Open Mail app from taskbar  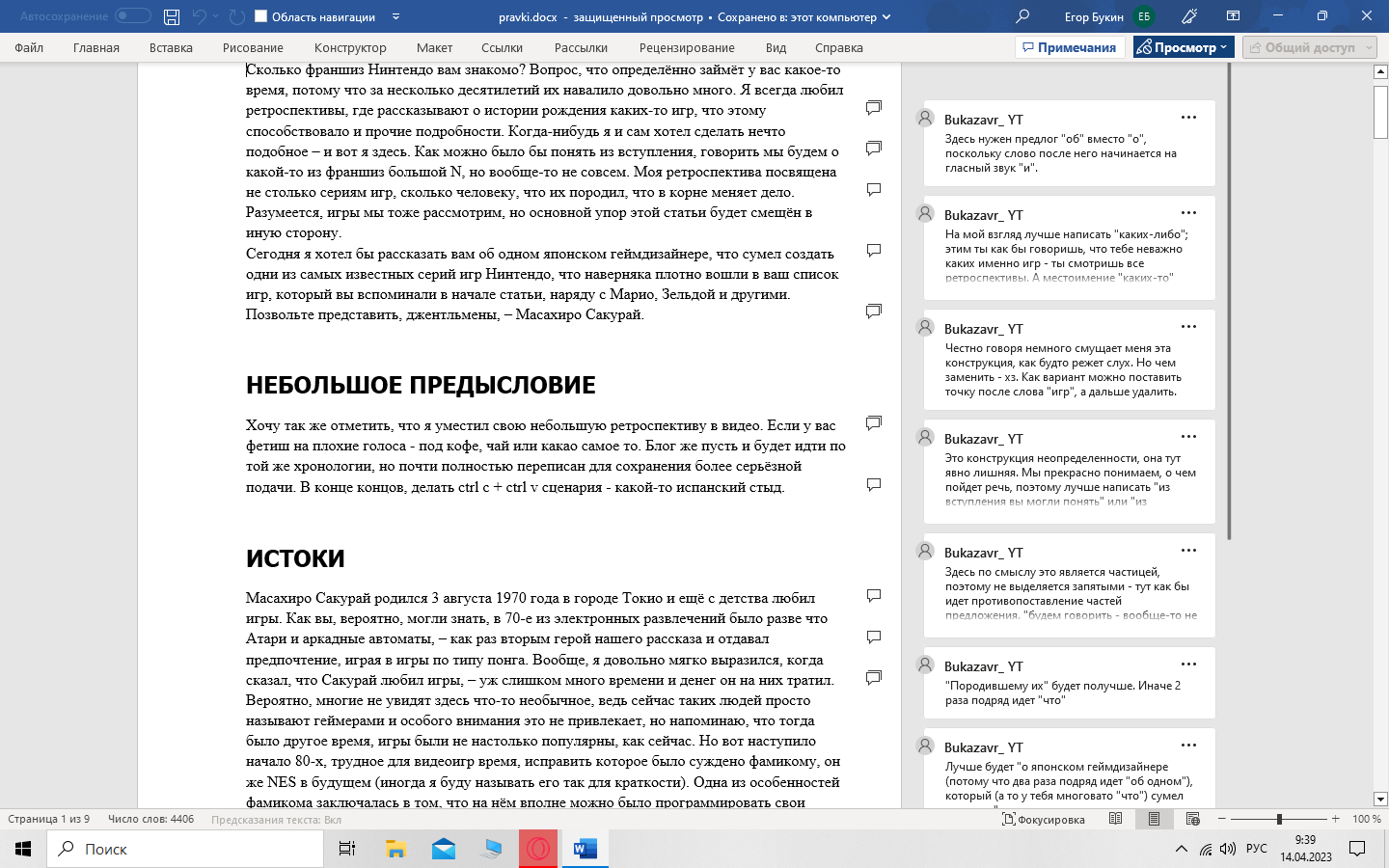coord(444,849)
